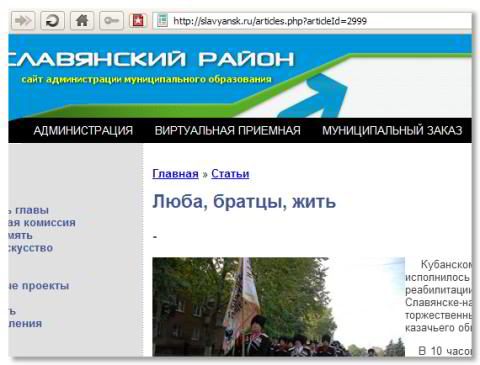Click the sidebar link ending in 'главы'

[29, 210]
